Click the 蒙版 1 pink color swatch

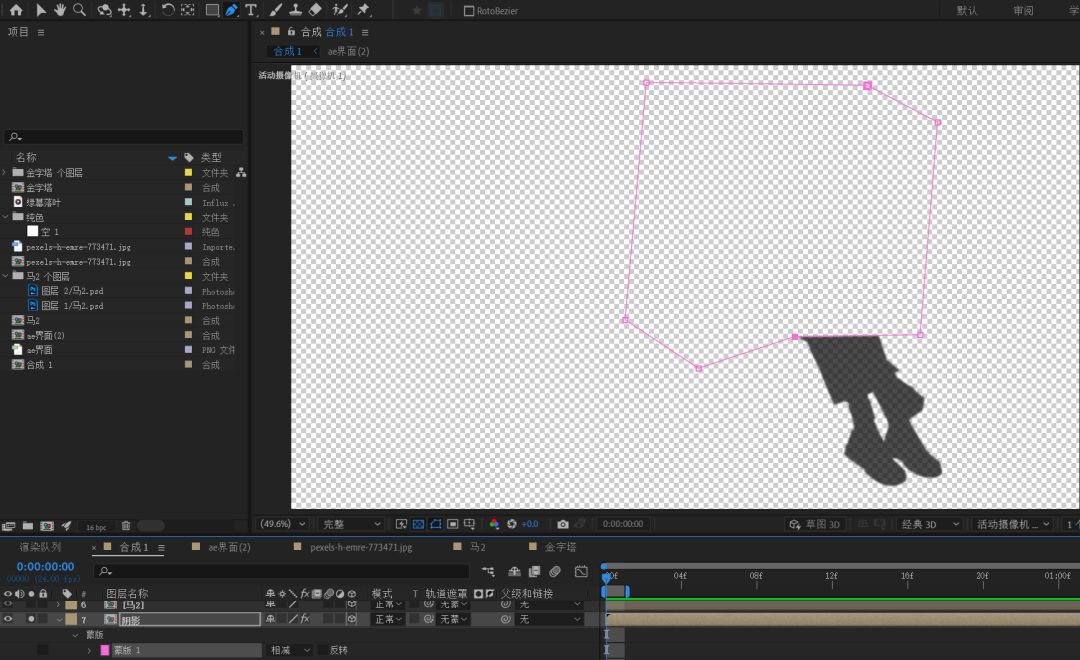104,650
